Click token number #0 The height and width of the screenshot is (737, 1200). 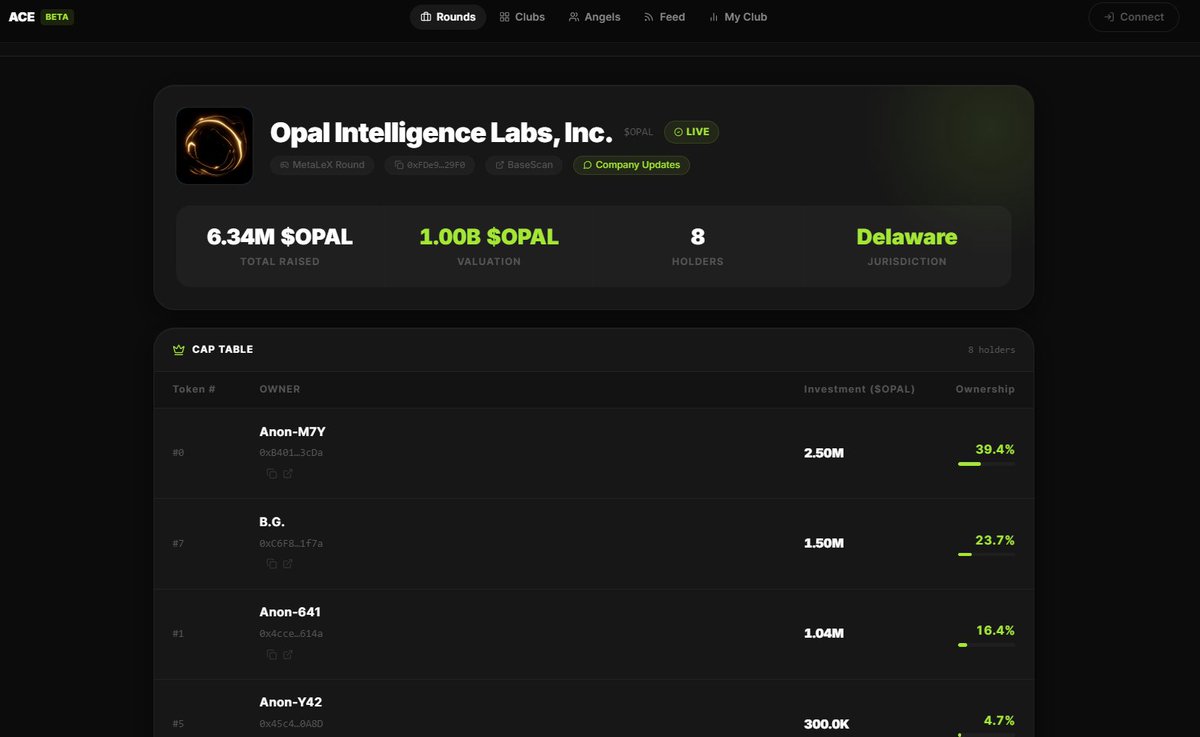point(178,453)
